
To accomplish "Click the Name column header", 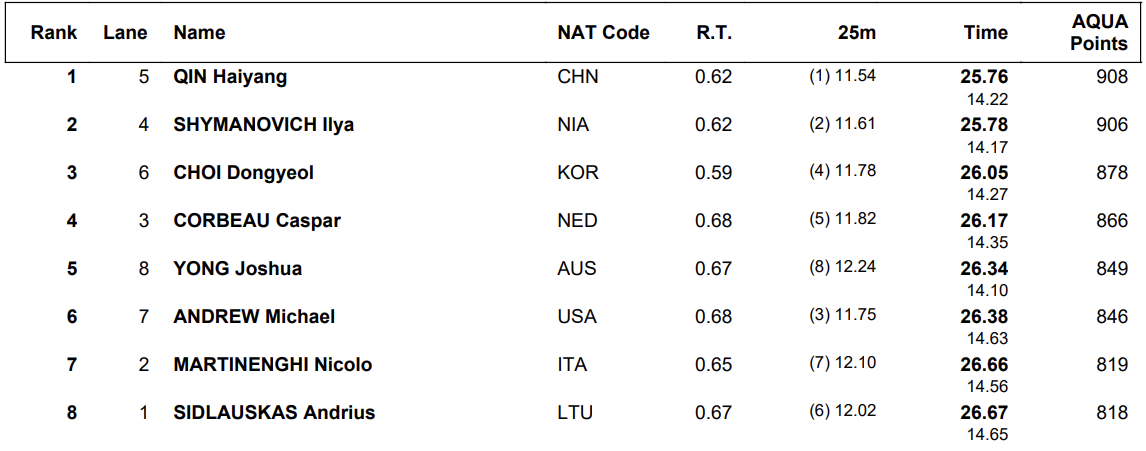I will pyautogui.click(x=199, y=33).
